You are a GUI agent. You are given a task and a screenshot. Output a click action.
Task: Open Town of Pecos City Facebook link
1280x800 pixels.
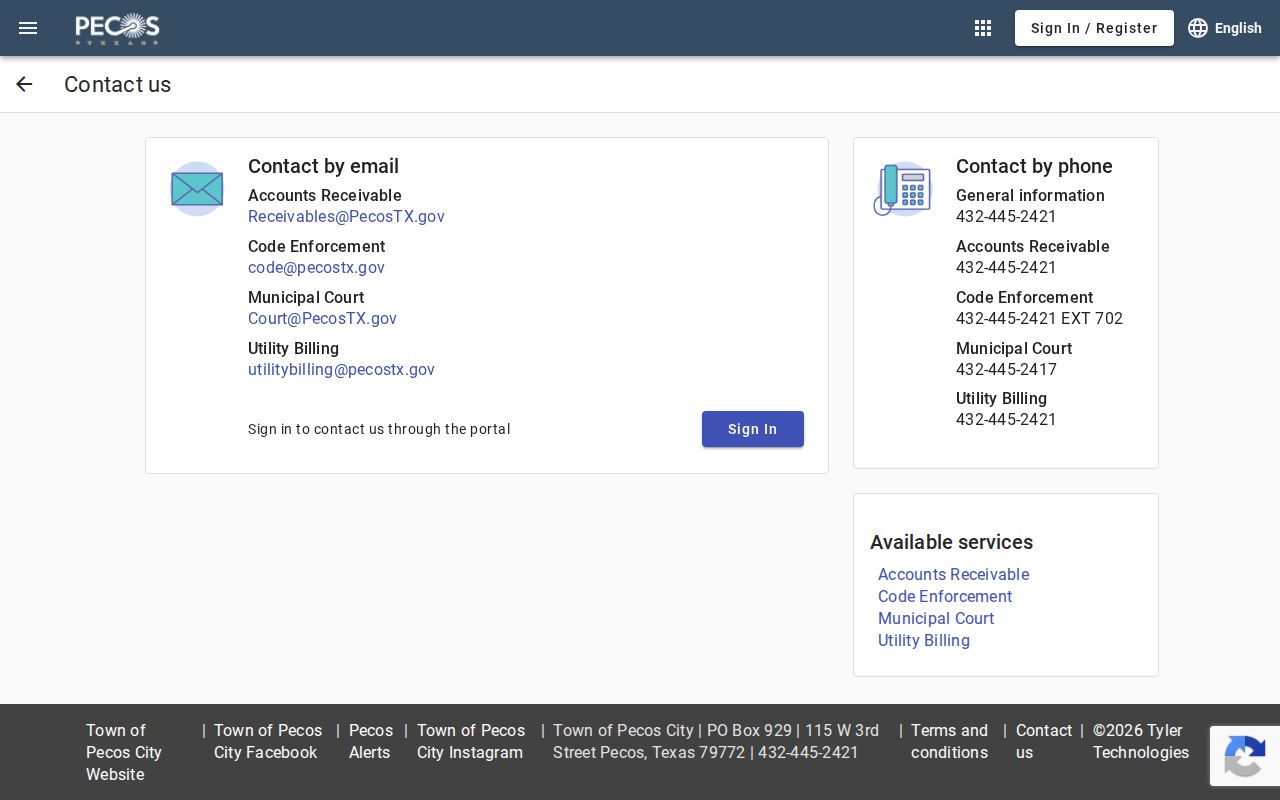tap(268, 741)
